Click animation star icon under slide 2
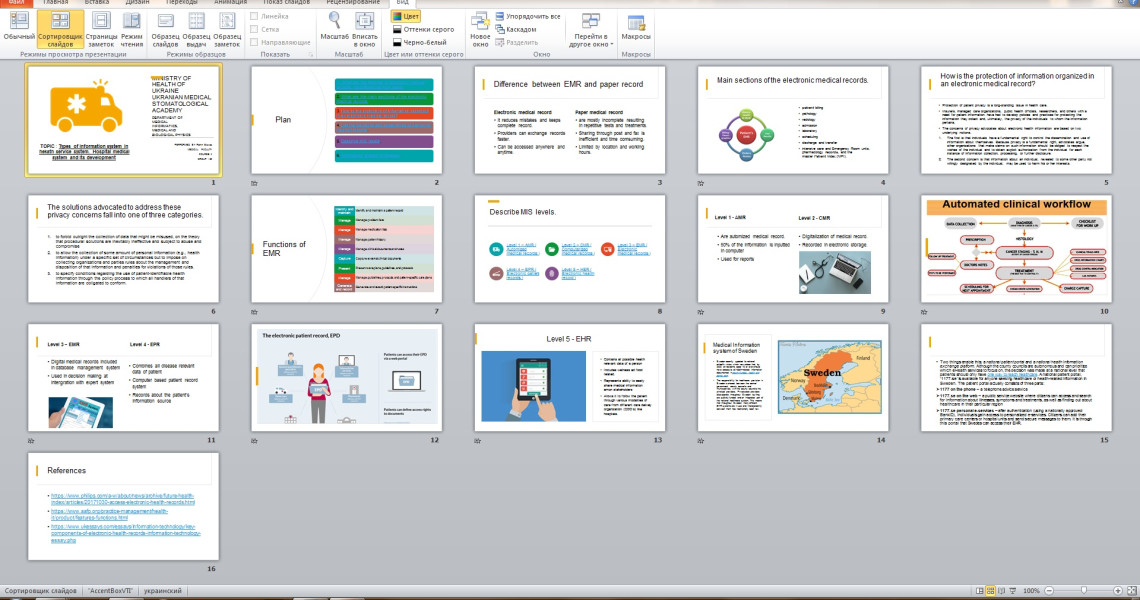Image resolution: width=1140 pixels, height=600 pixels. (x=254, y=183)
